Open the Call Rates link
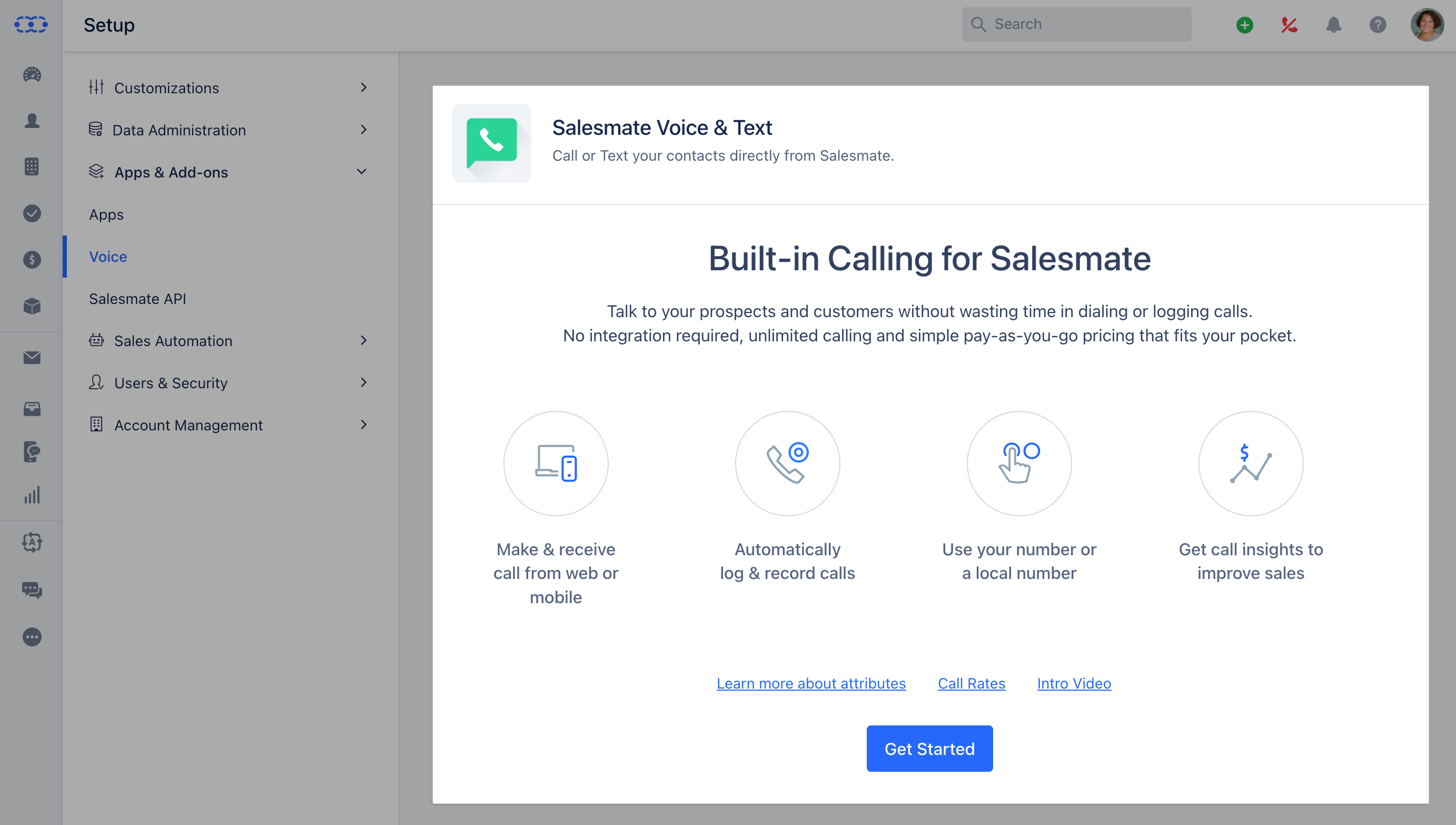 coord(971,683)
